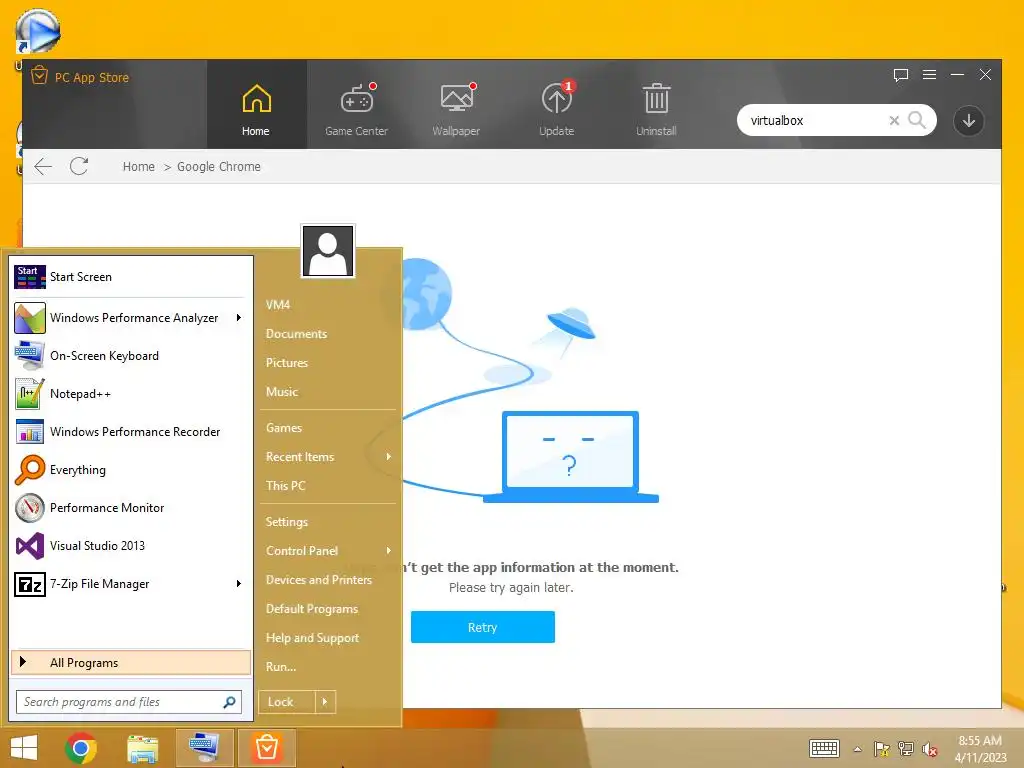This screenshot has height=768, width=1024.
Task: Open PC App Store taskbar icon
Action: point(266,748)
